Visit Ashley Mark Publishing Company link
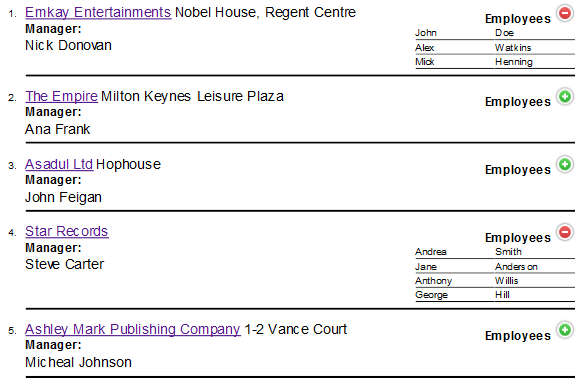Viewport: 582px width, 389px height. [133, 329]
